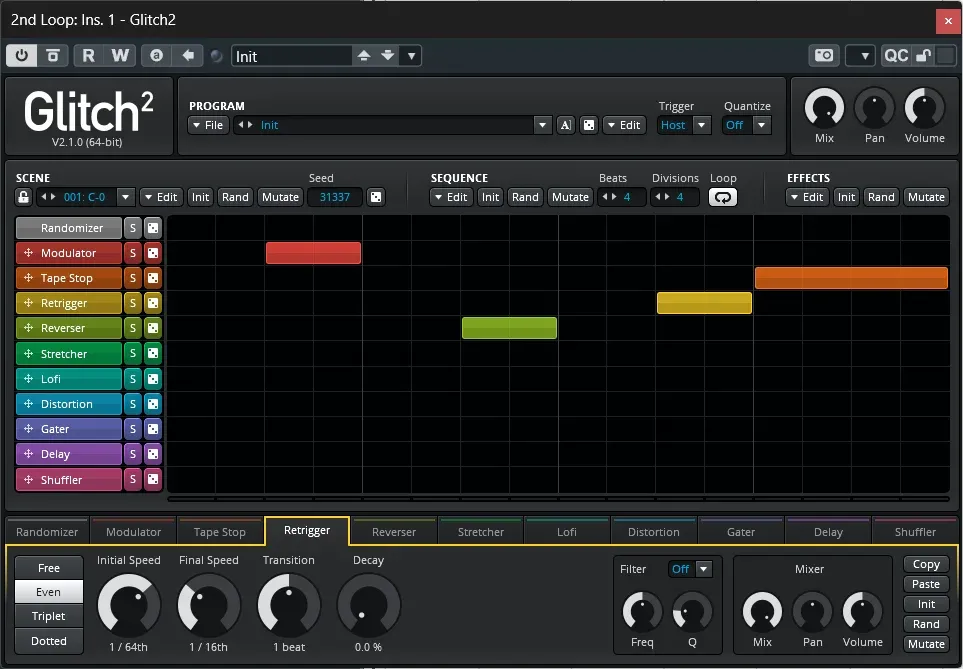Select the Shuffler tab
963x669 pixels.
click(915, 532)
